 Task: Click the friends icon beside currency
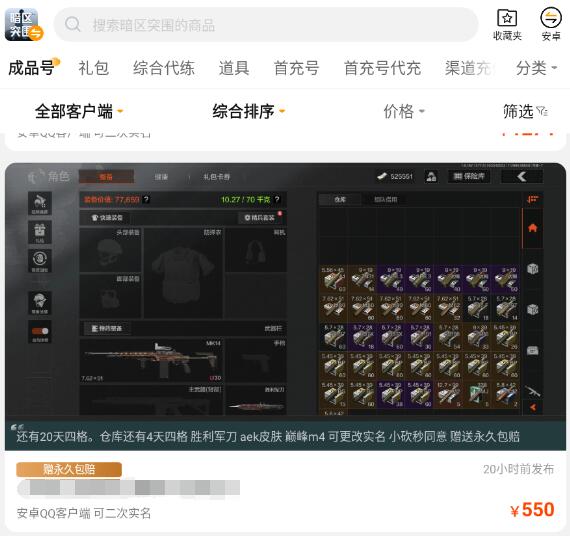click(431, 177)
